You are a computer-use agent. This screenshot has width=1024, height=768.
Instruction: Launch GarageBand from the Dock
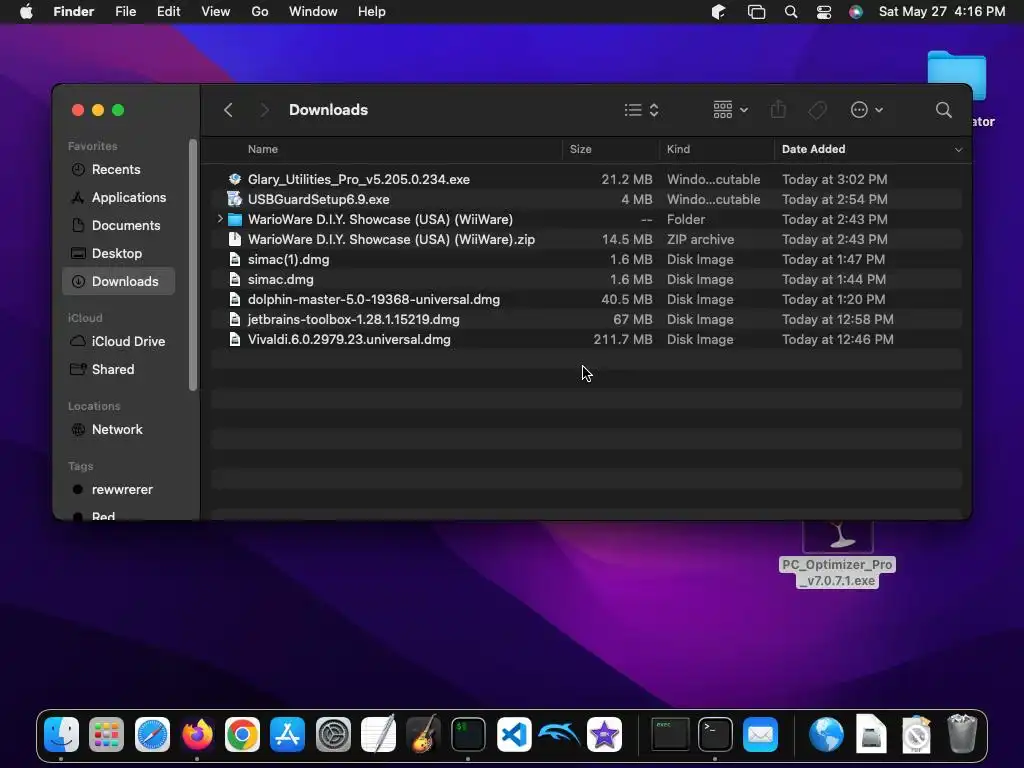pyautogui.click(x=423, y=735)
